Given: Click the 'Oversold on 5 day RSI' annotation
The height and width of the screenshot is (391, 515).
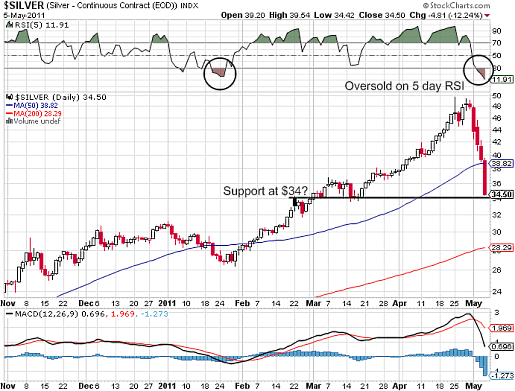Looking at the screenshot, I should 404,86.
